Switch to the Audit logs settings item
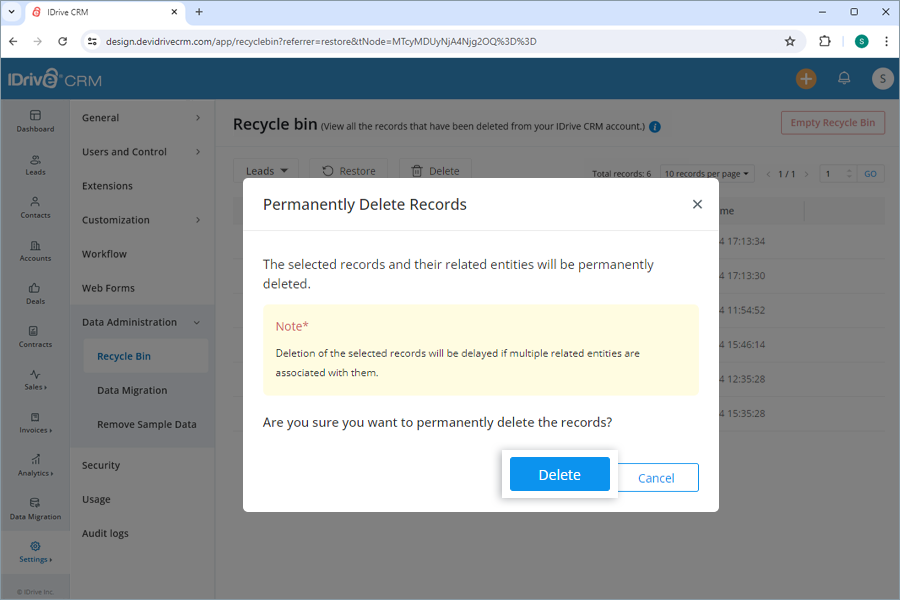 point(105,533)
